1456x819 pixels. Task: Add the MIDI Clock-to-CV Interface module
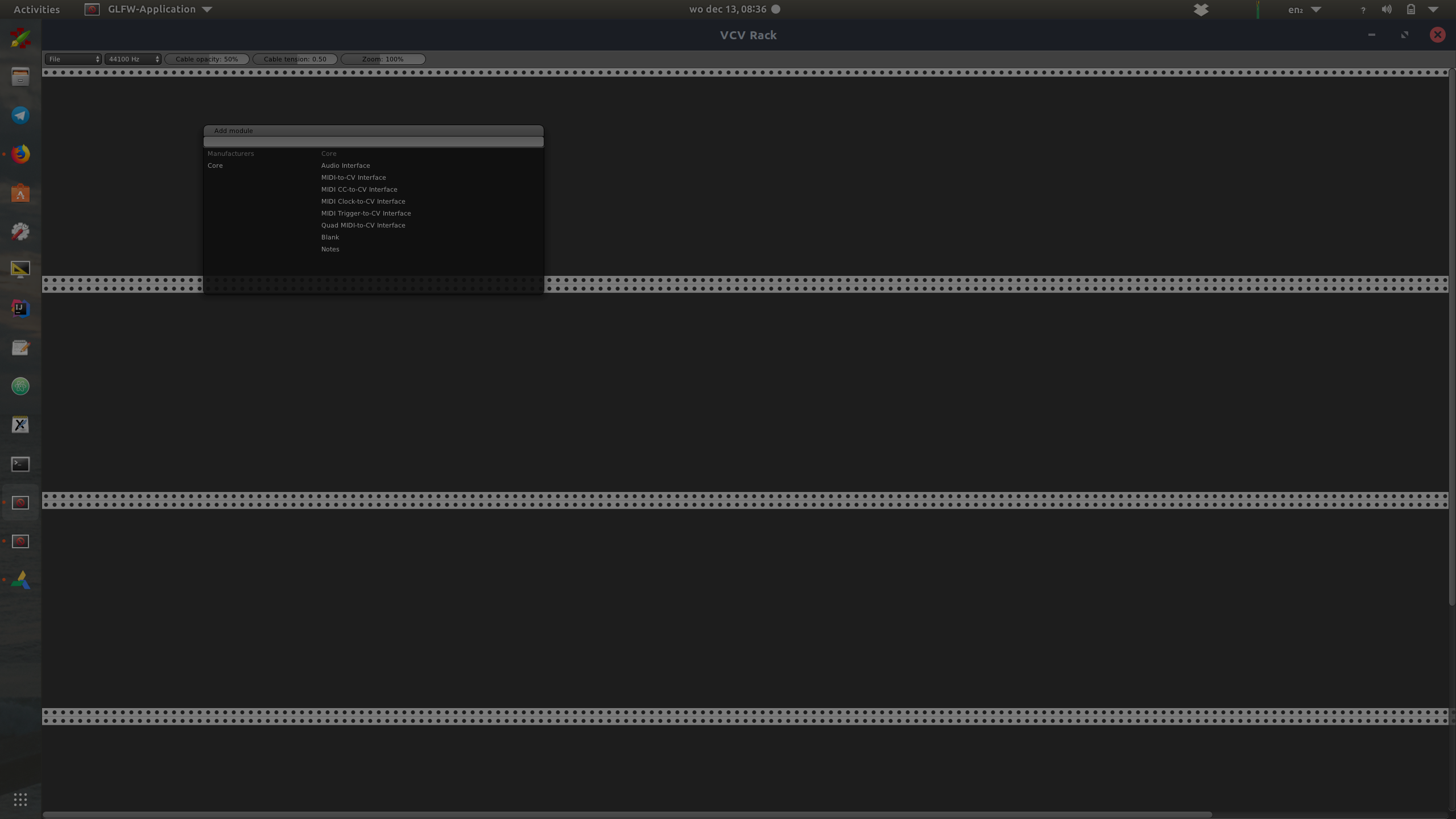363,201
